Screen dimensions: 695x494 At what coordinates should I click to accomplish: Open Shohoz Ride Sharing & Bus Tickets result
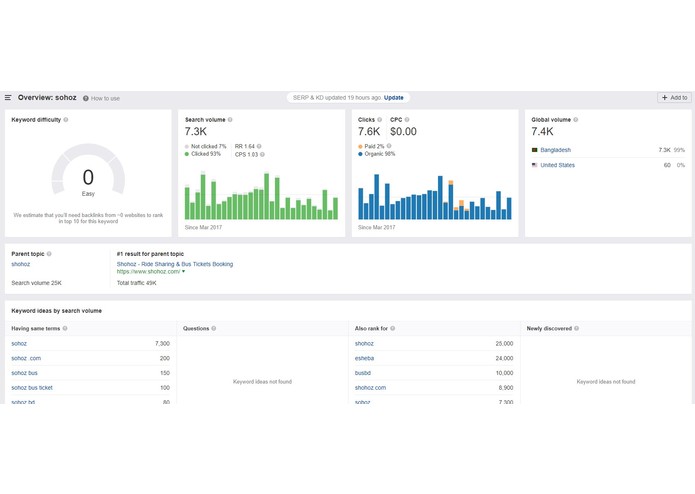(175, 264)
